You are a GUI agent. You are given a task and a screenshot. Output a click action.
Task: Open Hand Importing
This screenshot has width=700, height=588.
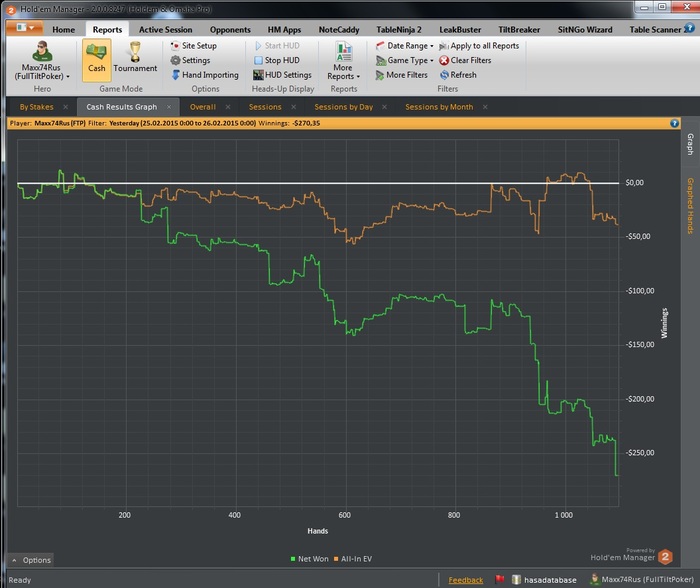coord(205,75)
